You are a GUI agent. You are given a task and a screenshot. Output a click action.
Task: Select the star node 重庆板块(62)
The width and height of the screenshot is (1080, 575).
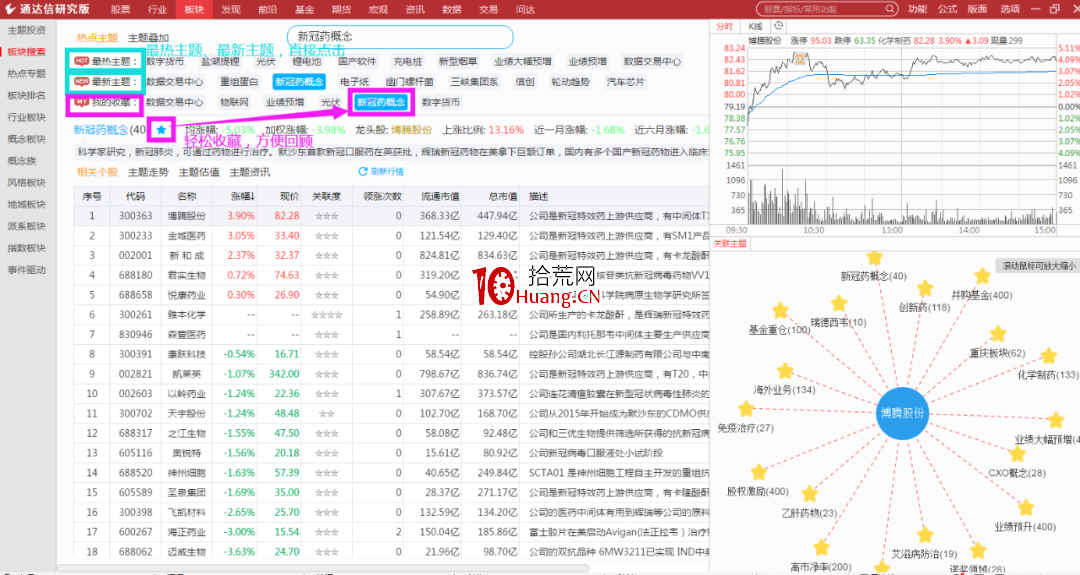[x=998, y=335]
